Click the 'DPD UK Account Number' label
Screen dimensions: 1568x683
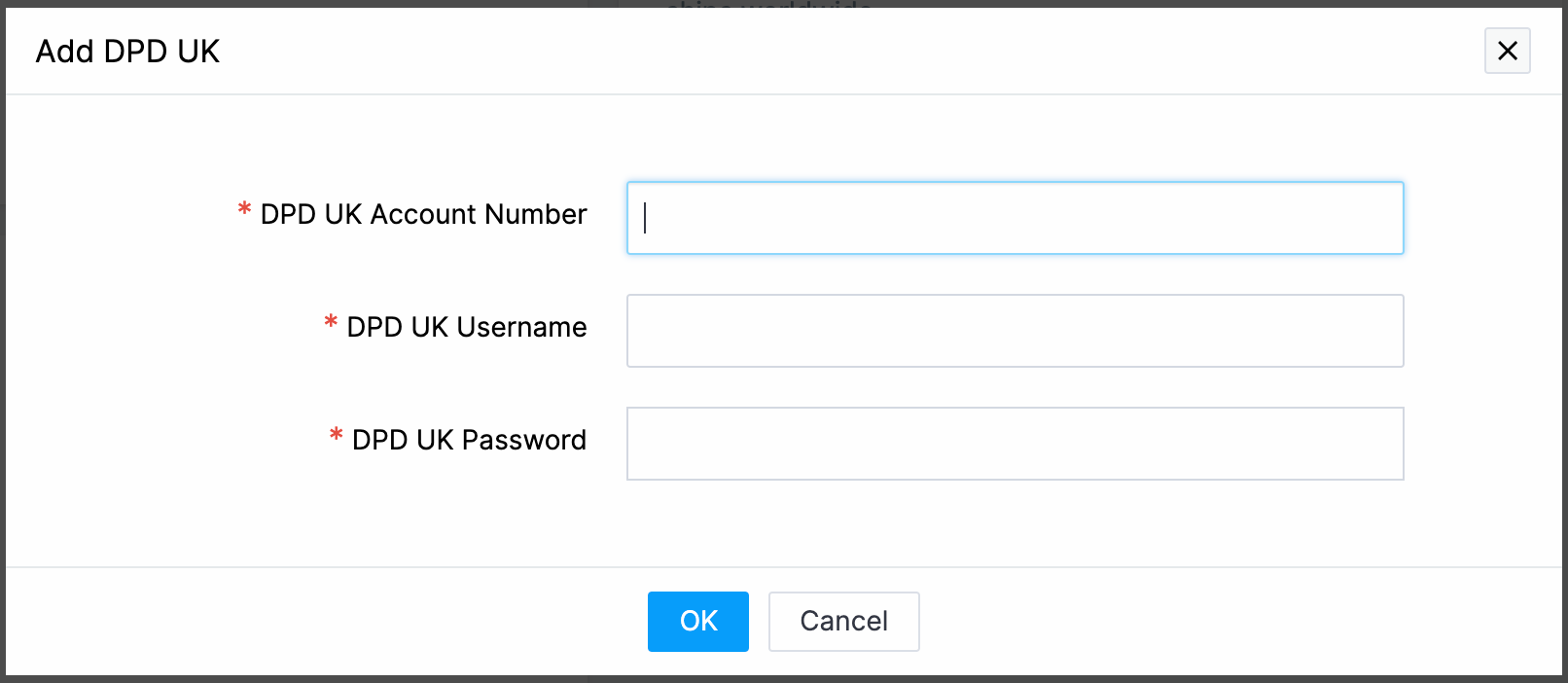[423, 214]
